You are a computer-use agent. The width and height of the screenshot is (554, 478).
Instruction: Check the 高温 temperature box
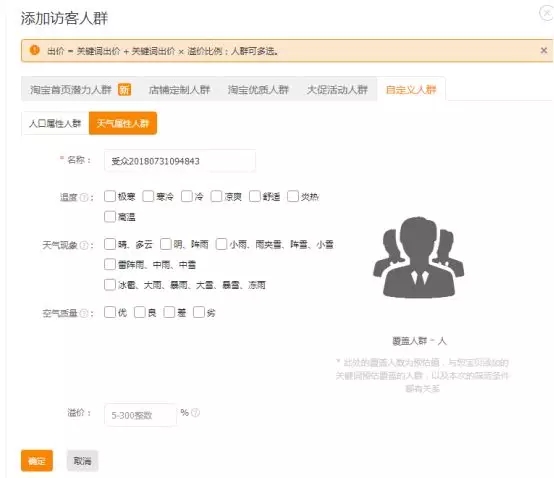(x=110, y=217)
